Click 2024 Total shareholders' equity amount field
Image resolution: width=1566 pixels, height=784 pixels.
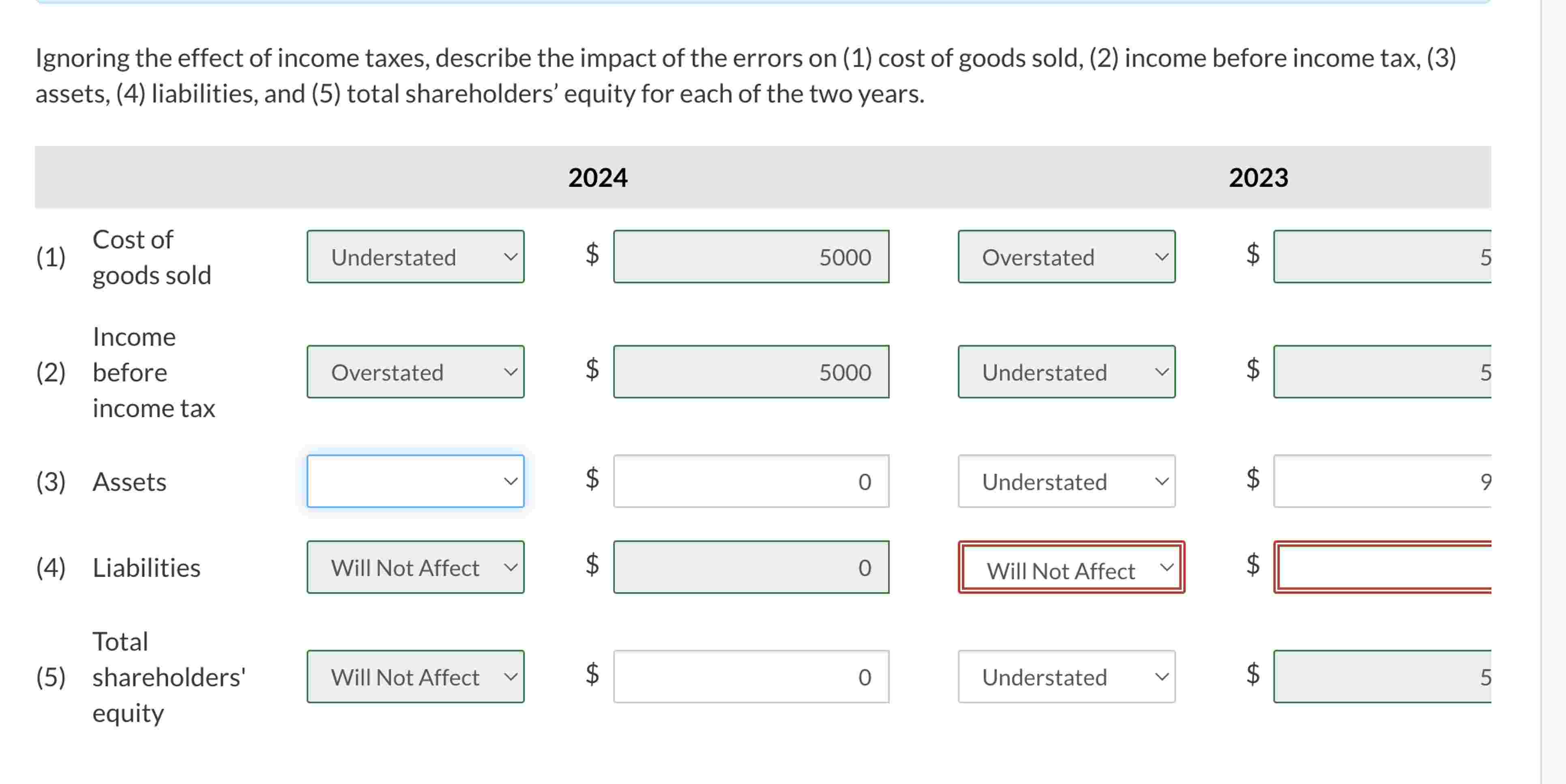coord(751,677)
